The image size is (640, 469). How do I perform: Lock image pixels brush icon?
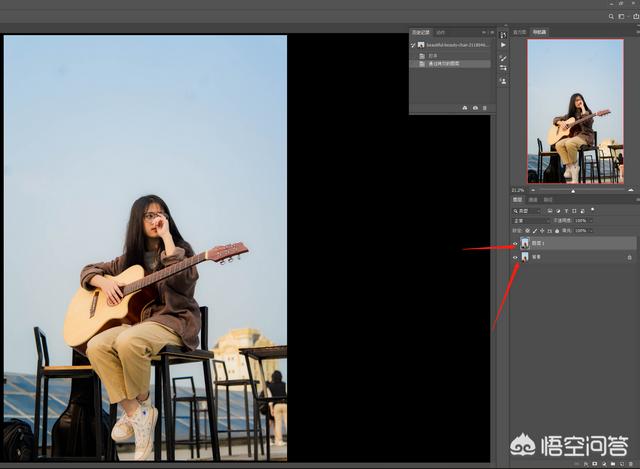click(535, 231)
